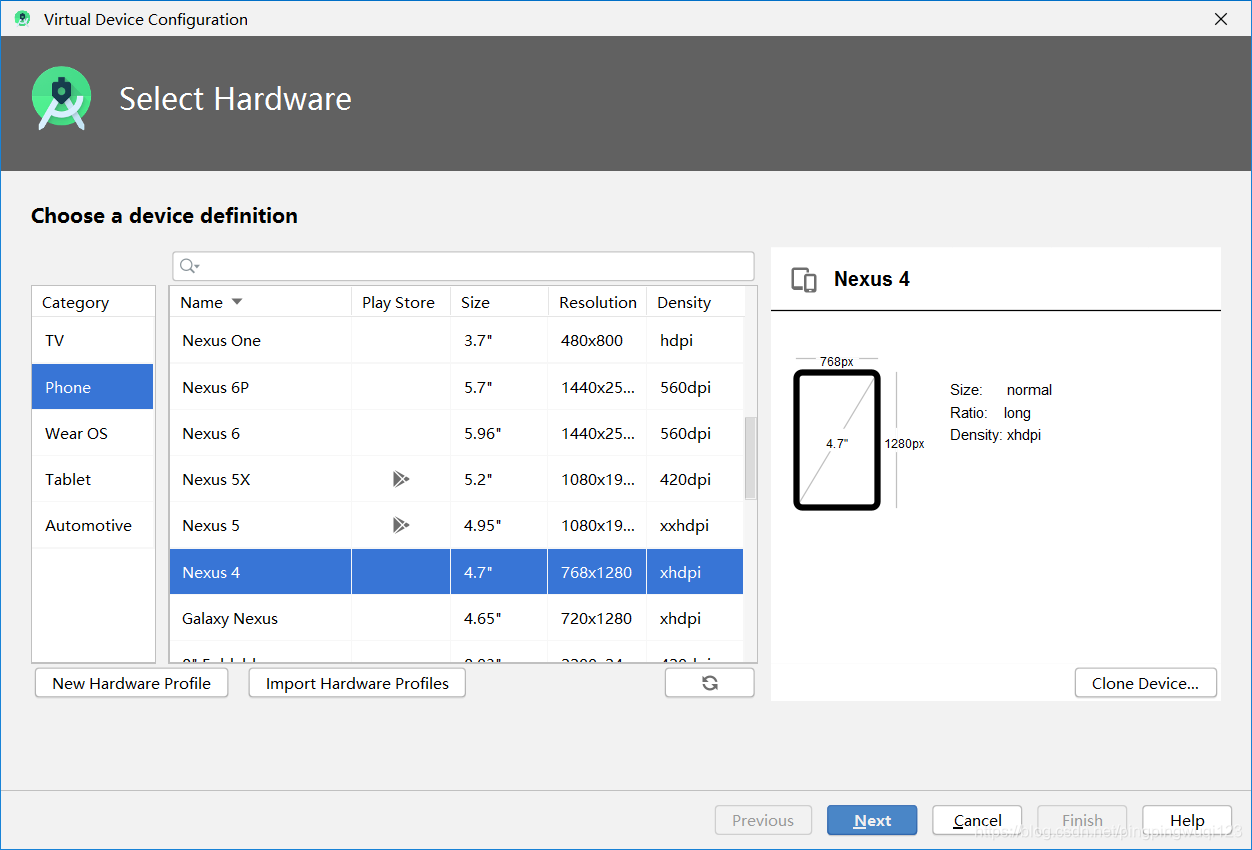
Task: Focus the device search input field
Action: point(463,266)
